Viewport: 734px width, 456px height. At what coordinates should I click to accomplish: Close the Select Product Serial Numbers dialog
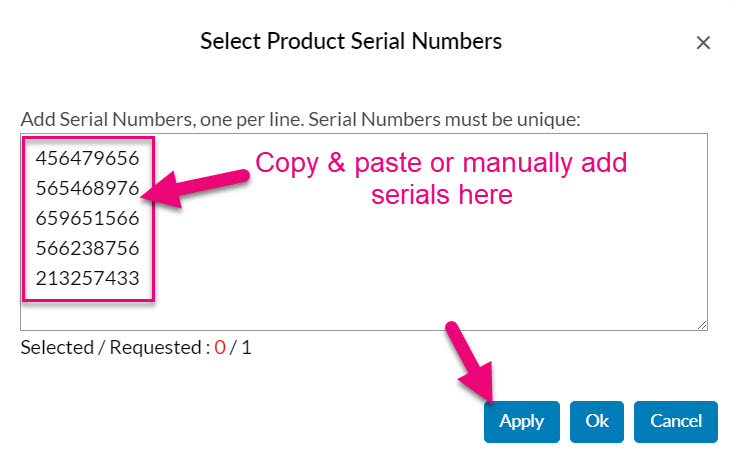tap(703, 43)
